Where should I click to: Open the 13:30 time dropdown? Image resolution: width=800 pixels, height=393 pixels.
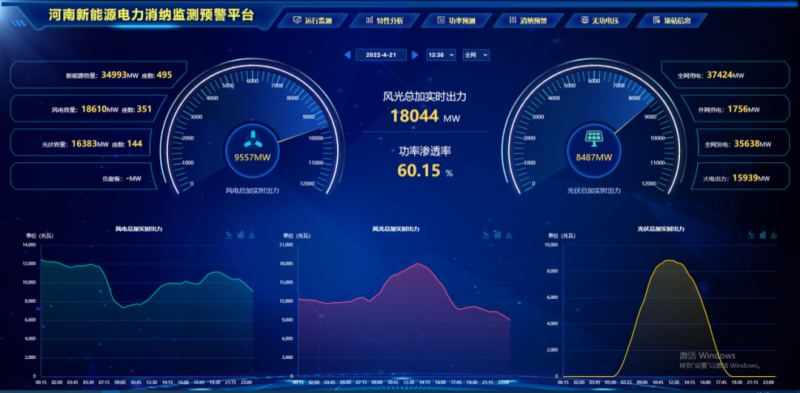[x=441, y=55]
